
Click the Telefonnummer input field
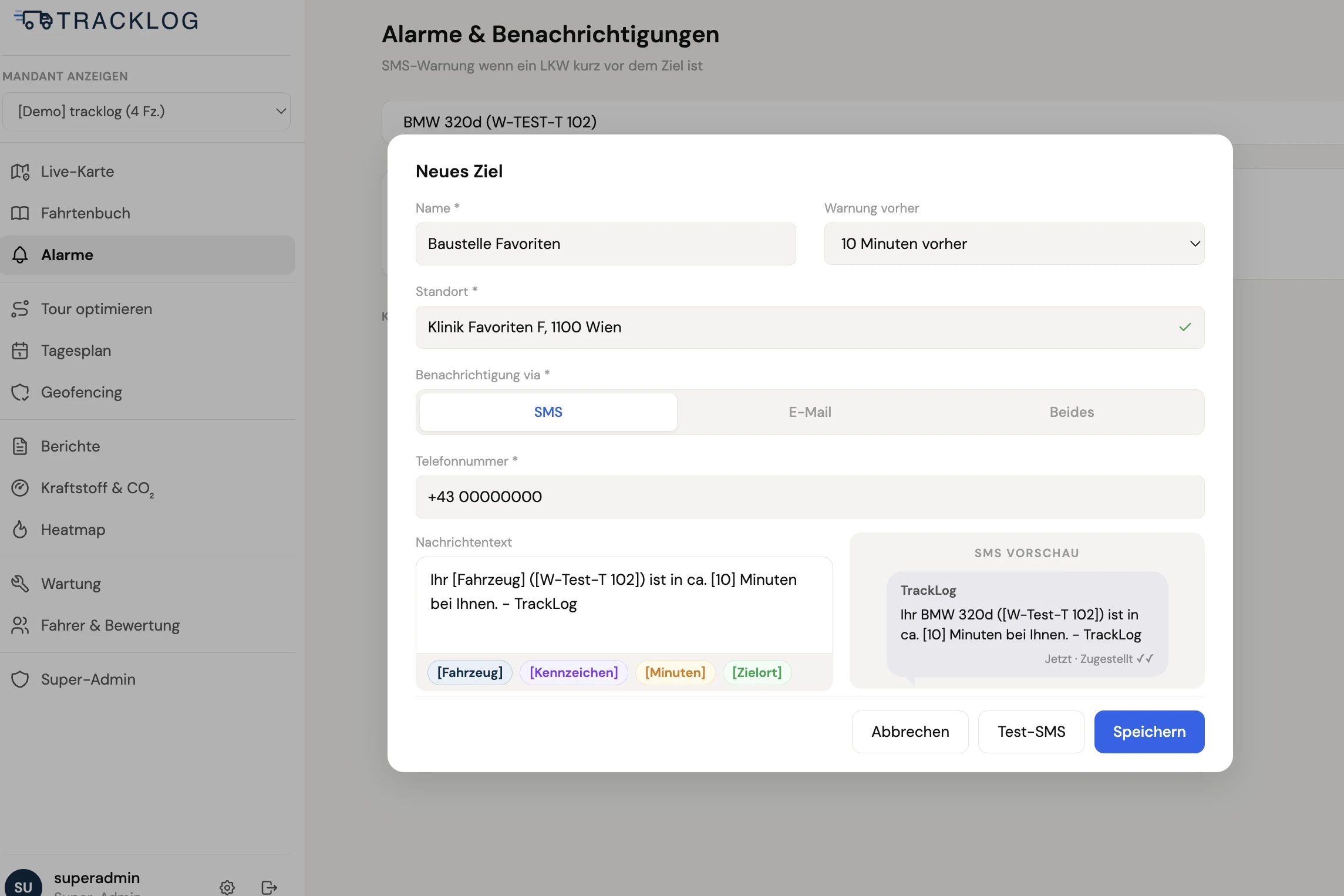810,497
